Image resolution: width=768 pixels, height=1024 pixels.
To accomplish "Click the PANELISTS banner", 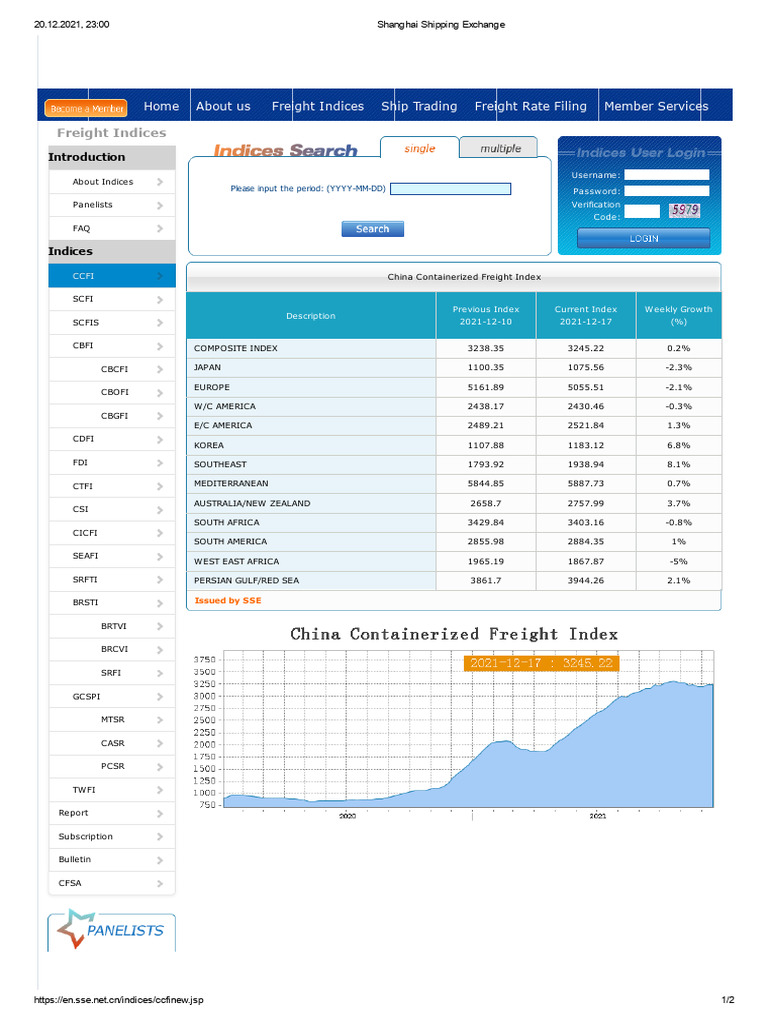I will click(x=112, y=931).
